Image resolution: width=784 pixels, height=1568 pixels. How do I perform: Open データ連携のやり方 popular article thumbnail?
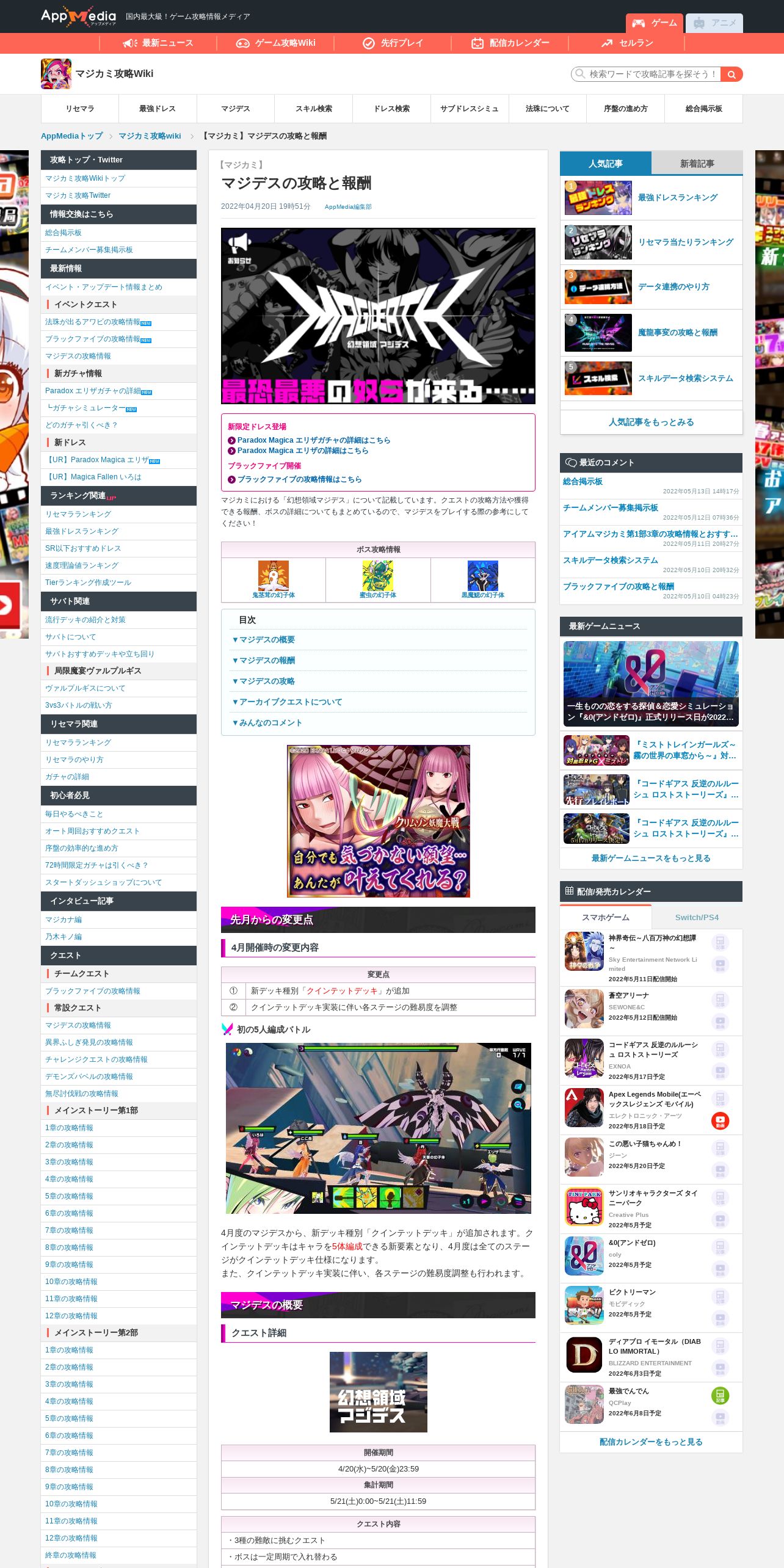[598, 286]
